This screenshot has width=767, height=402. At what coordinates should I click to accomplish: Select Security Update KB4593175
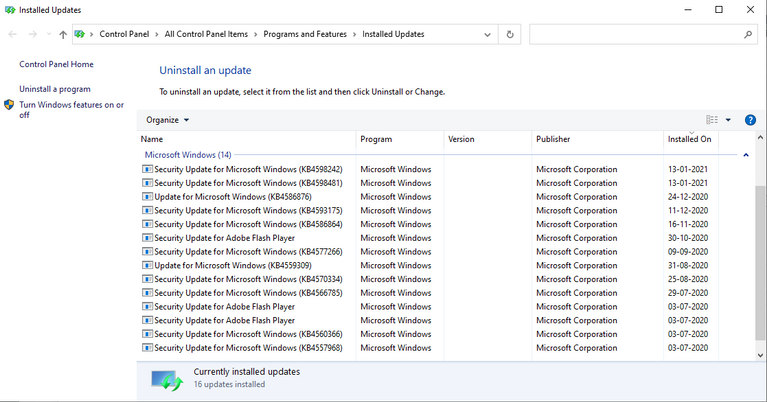pos(248,210)
